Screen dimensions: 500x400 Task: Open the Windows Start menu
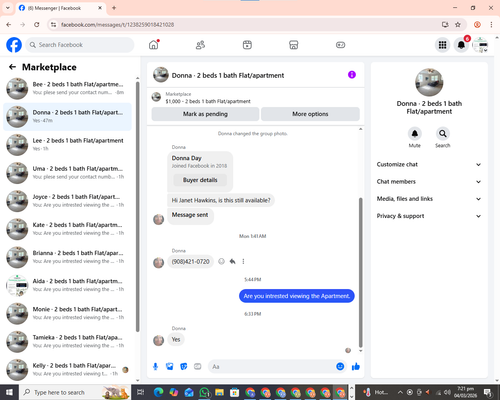point(9,392)
